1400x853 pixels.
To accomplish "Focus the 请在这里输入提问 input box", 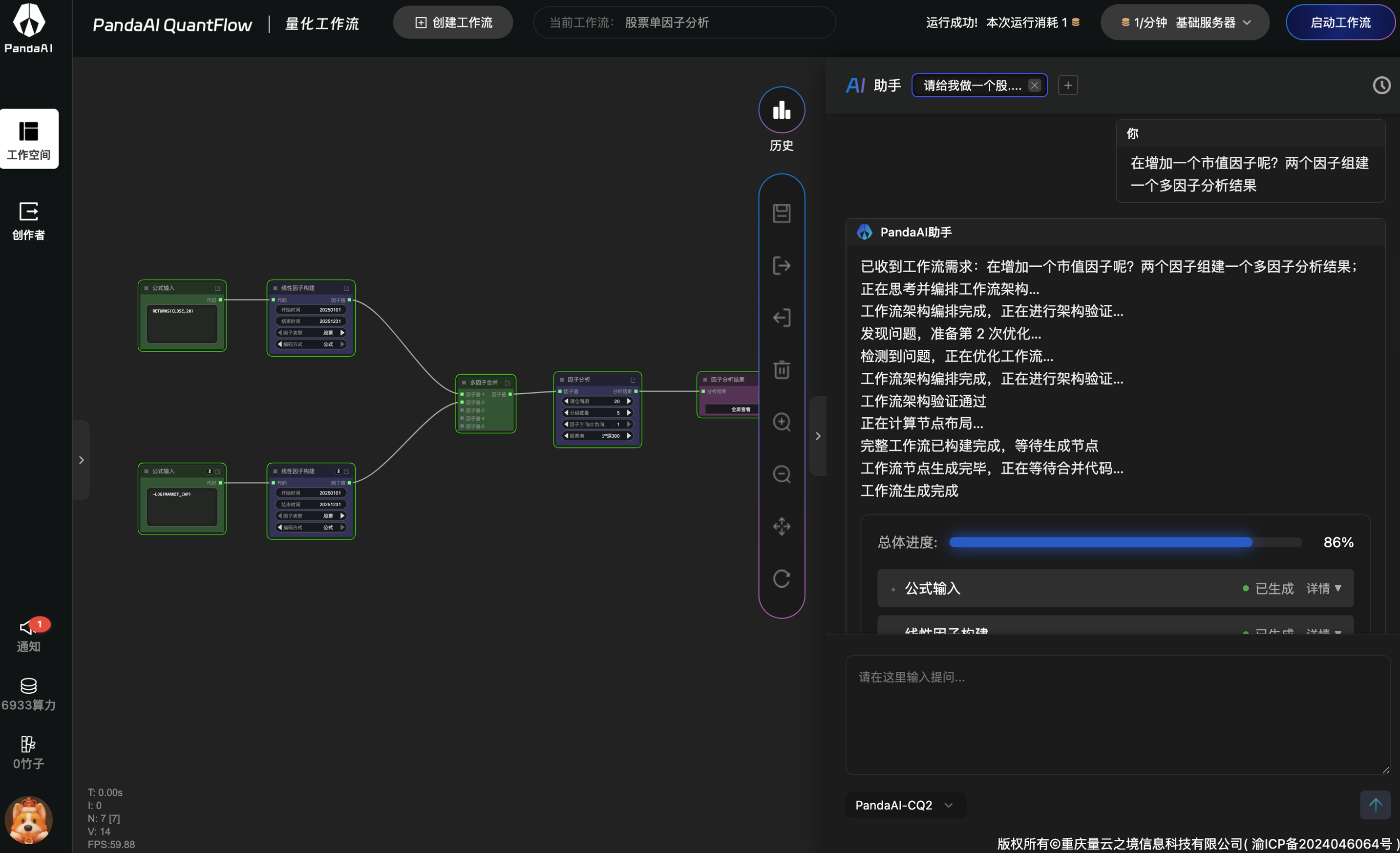I will (1118, 714).
